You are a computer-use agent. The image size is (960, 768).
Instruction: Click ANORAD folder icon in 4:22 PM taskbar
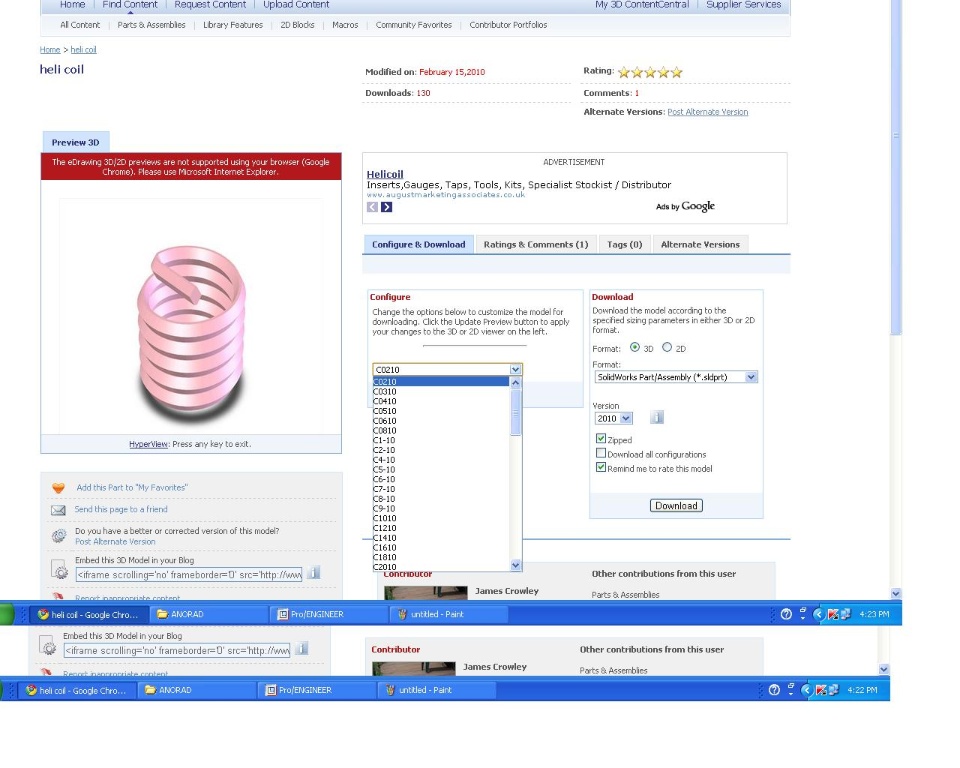[x=150, y=690]
